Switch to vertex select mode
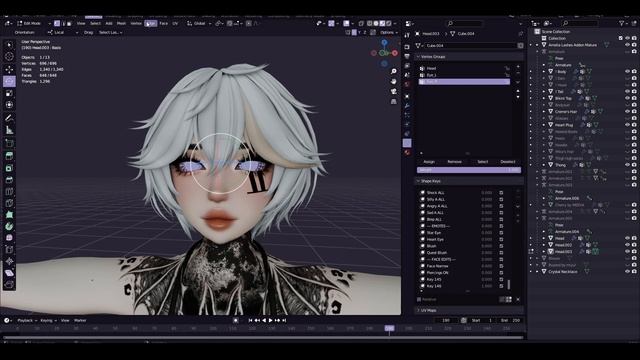The width and height of the screenshot is (640, 360). (x=57, y=23)
